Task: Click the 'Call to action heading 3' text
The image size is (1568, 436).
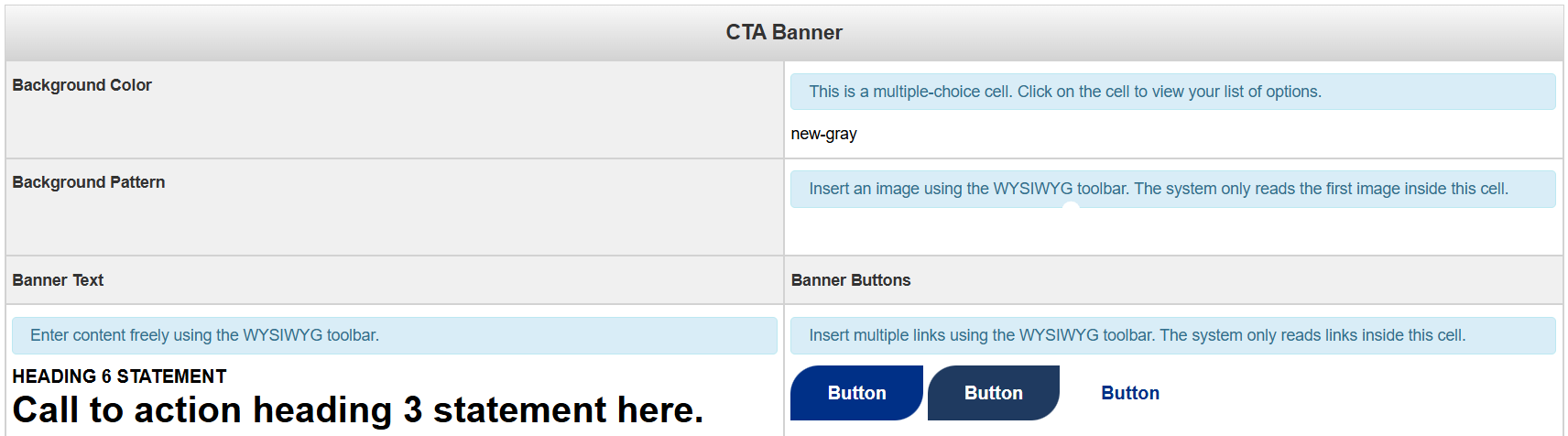Action: (357, 410)
